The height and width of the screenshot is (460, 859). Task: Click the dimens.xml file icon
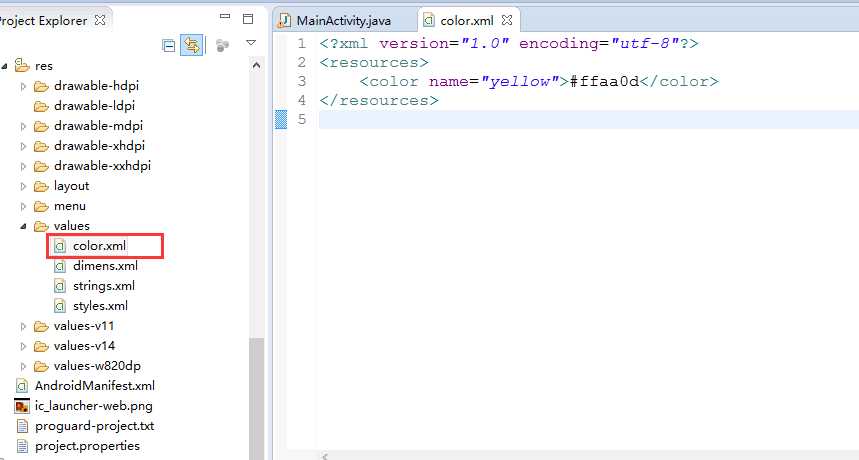[60, 267]
